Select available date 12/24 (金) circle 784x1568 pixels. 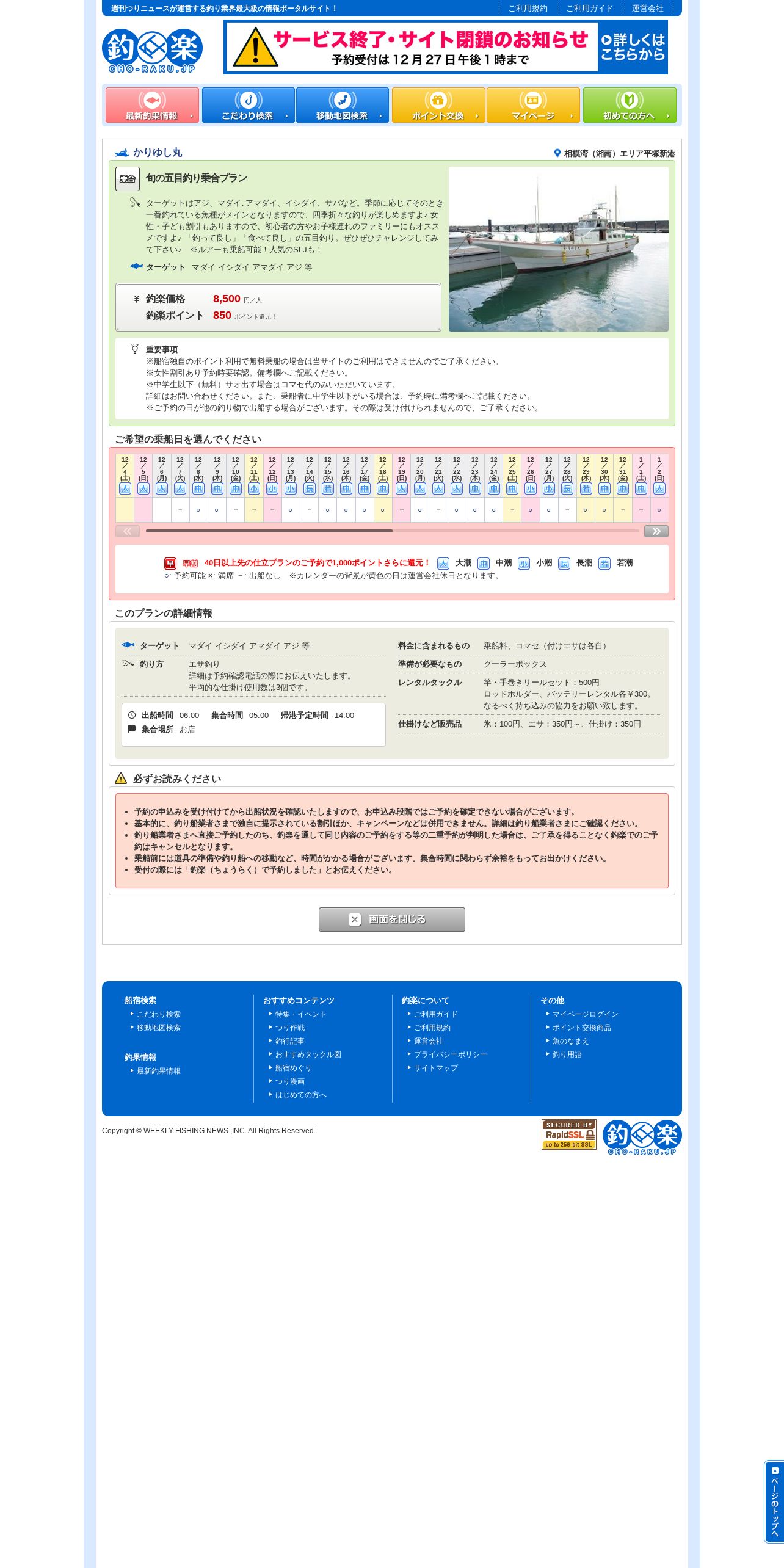click(493, 510)
